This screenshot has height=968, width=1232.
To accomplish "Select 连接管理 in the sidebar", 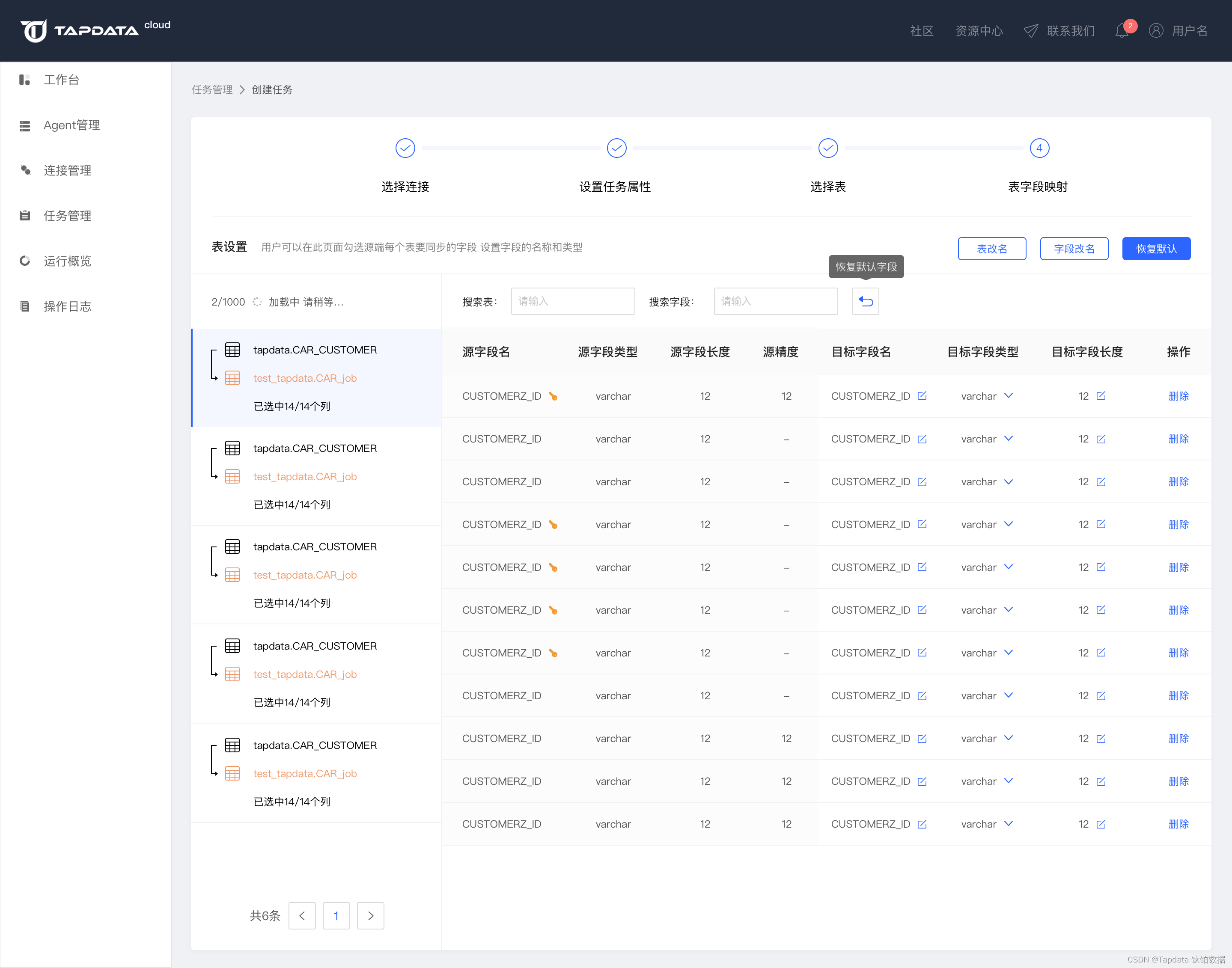I will [68, 170].
